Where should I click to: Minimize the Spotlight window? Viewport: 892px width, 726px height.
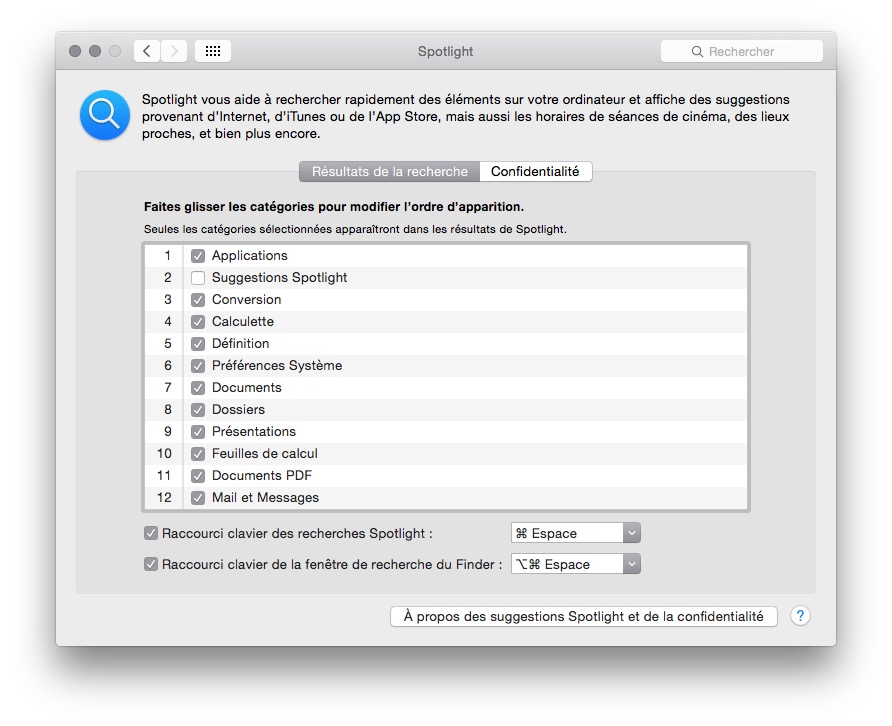95,51
